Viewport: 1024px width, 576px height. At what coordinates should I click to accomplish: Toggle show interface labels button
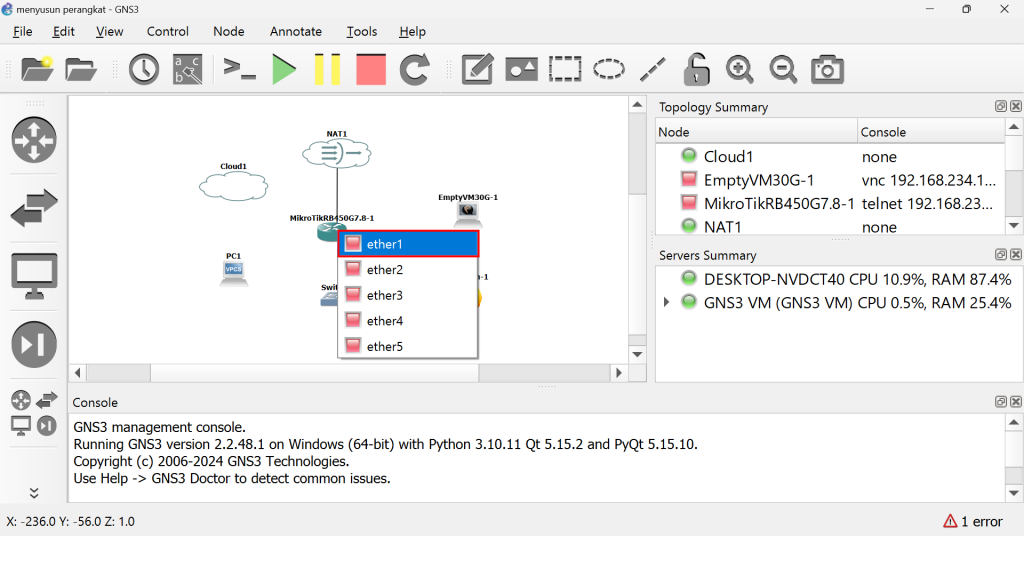pyautogui.click(x=187, y=69)
